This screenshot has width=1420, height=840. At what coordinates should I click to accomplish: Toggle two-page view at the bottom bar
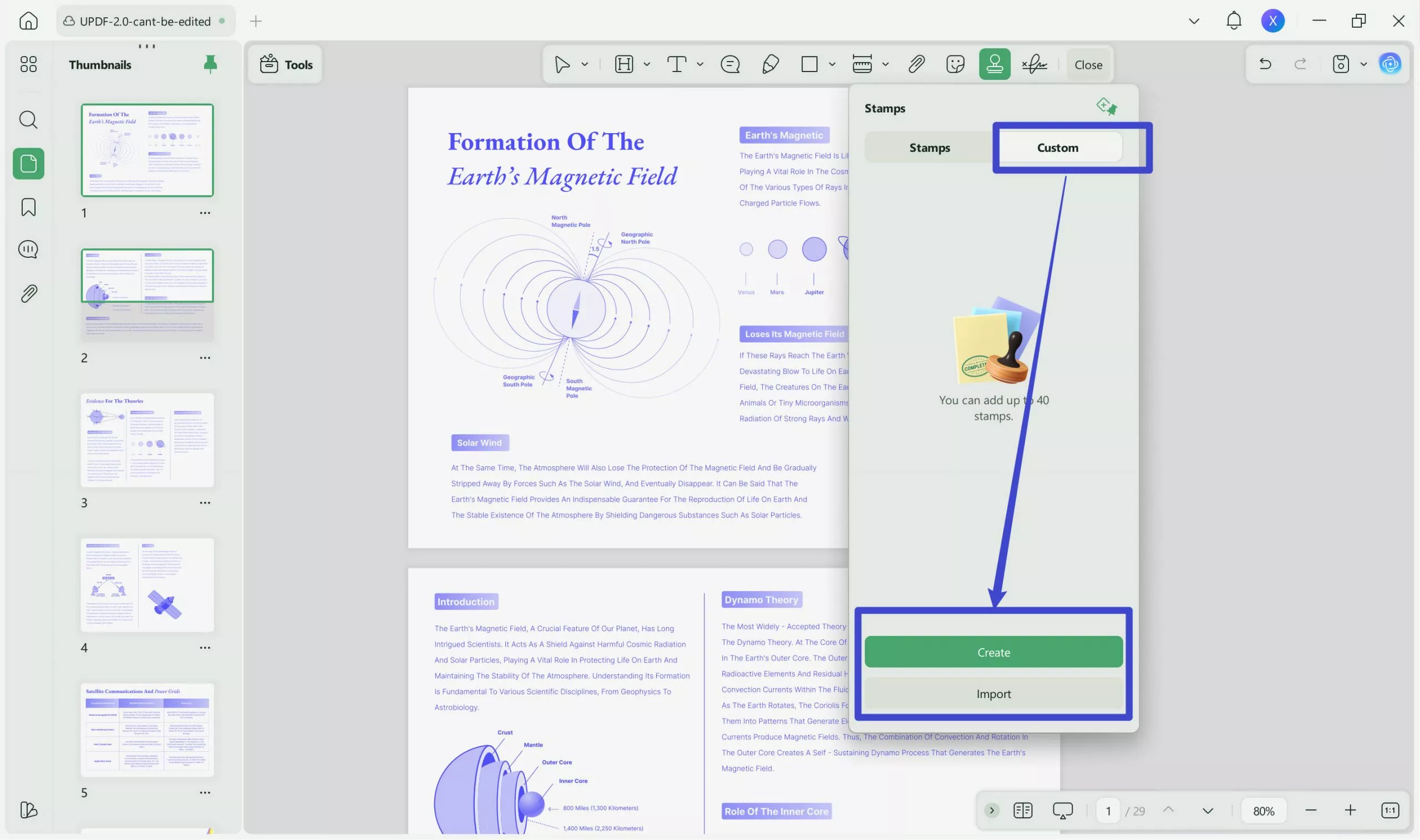[1022, 810]
